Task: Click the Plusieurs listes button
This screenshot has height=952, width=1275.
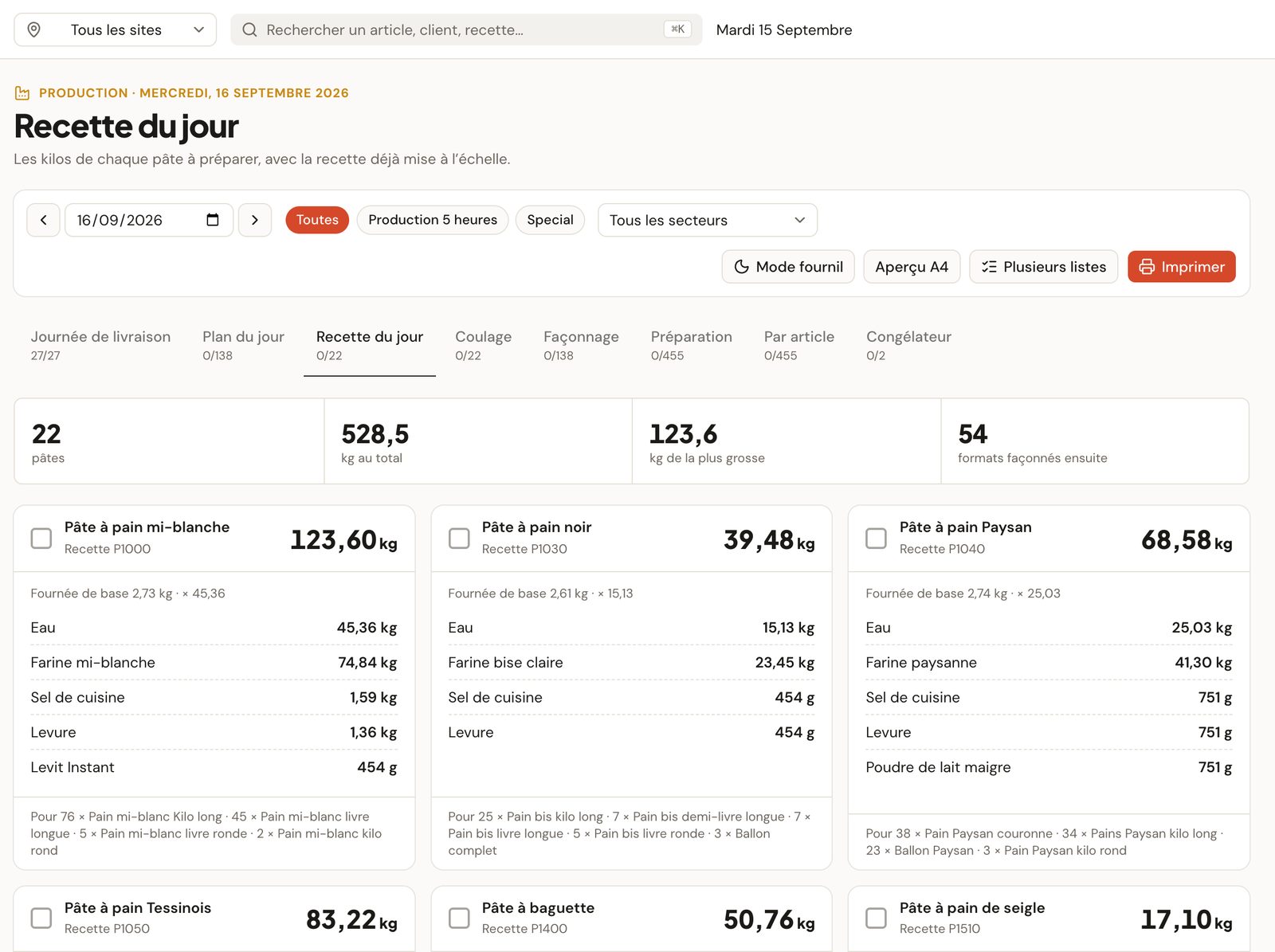Action: (1043, 267)
